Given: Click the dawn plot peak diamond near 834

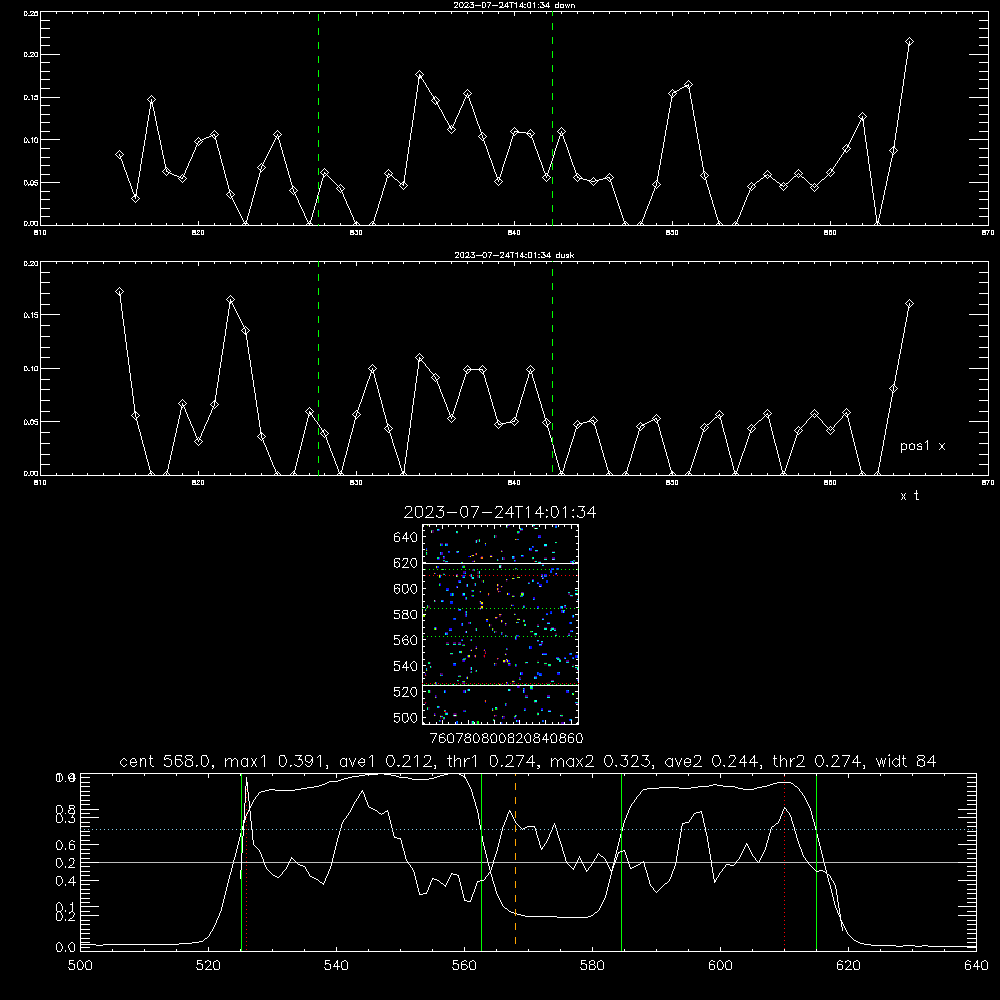Looking at the screenshot, I should [420, 75].
